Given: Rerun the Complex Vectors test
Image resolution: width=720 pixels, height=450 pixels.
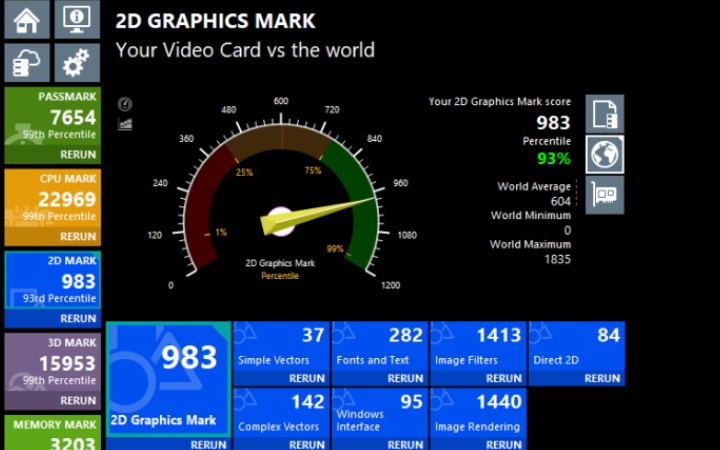Looking at the screenshot, I should click(x=307, y=444).
